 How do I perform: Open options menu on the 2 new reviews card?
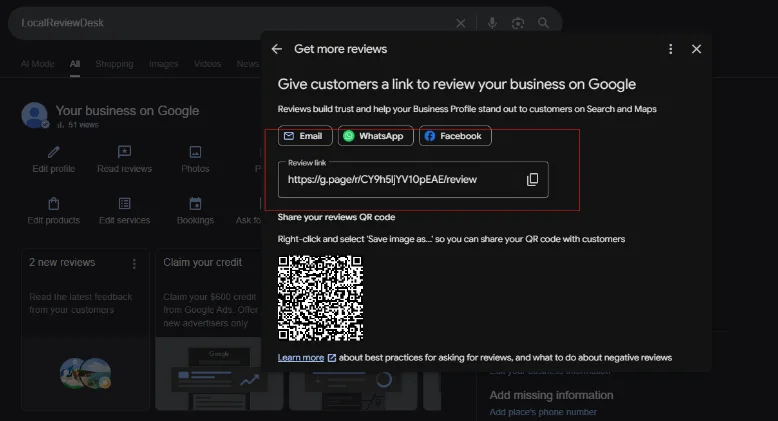[x=134, y=264]
